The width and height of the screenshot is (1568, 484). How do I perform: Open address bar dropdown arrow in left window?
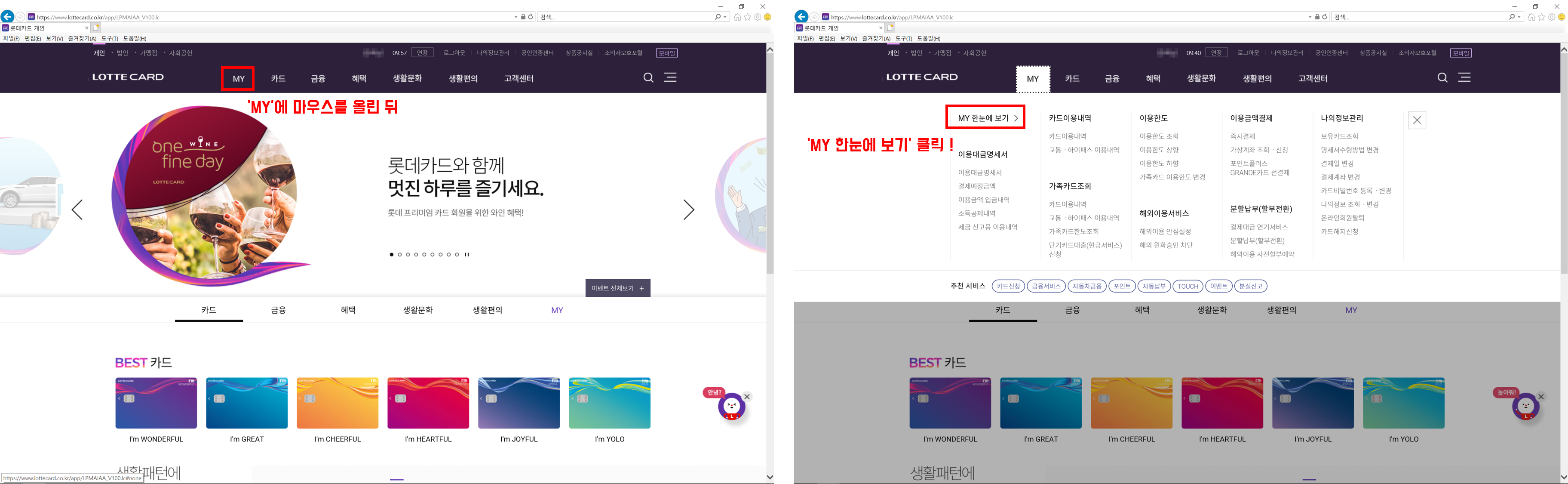coord(516,17)
